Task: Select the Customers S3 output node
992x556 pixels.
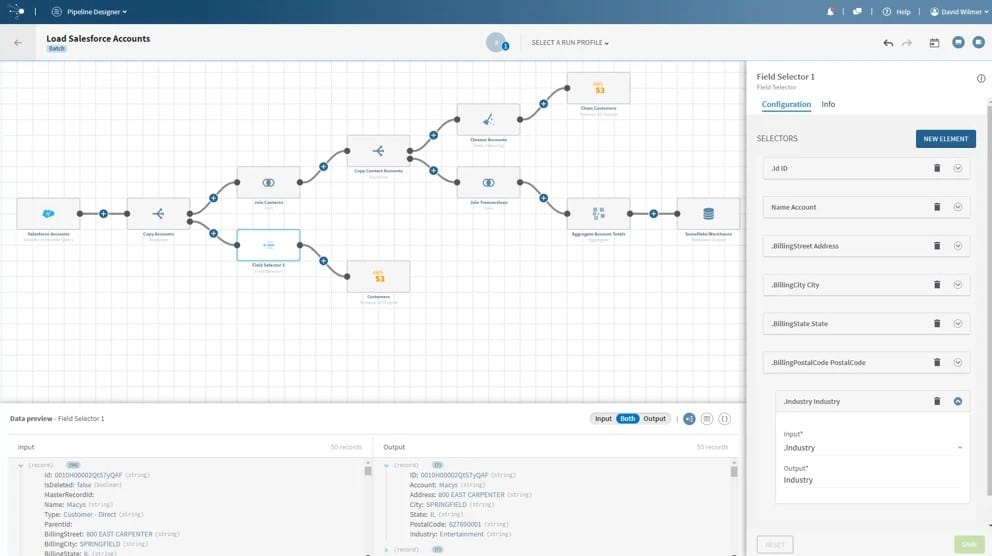Action: [x=378, y=276]
